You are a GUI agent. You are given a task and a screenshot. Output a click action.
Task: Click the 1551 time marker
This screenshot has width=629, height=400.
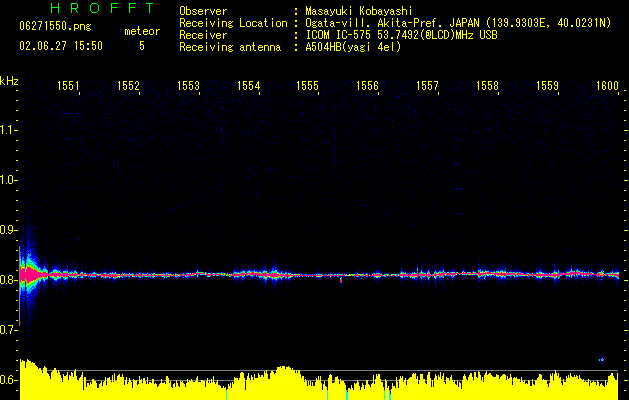click(x=68, y=86)
